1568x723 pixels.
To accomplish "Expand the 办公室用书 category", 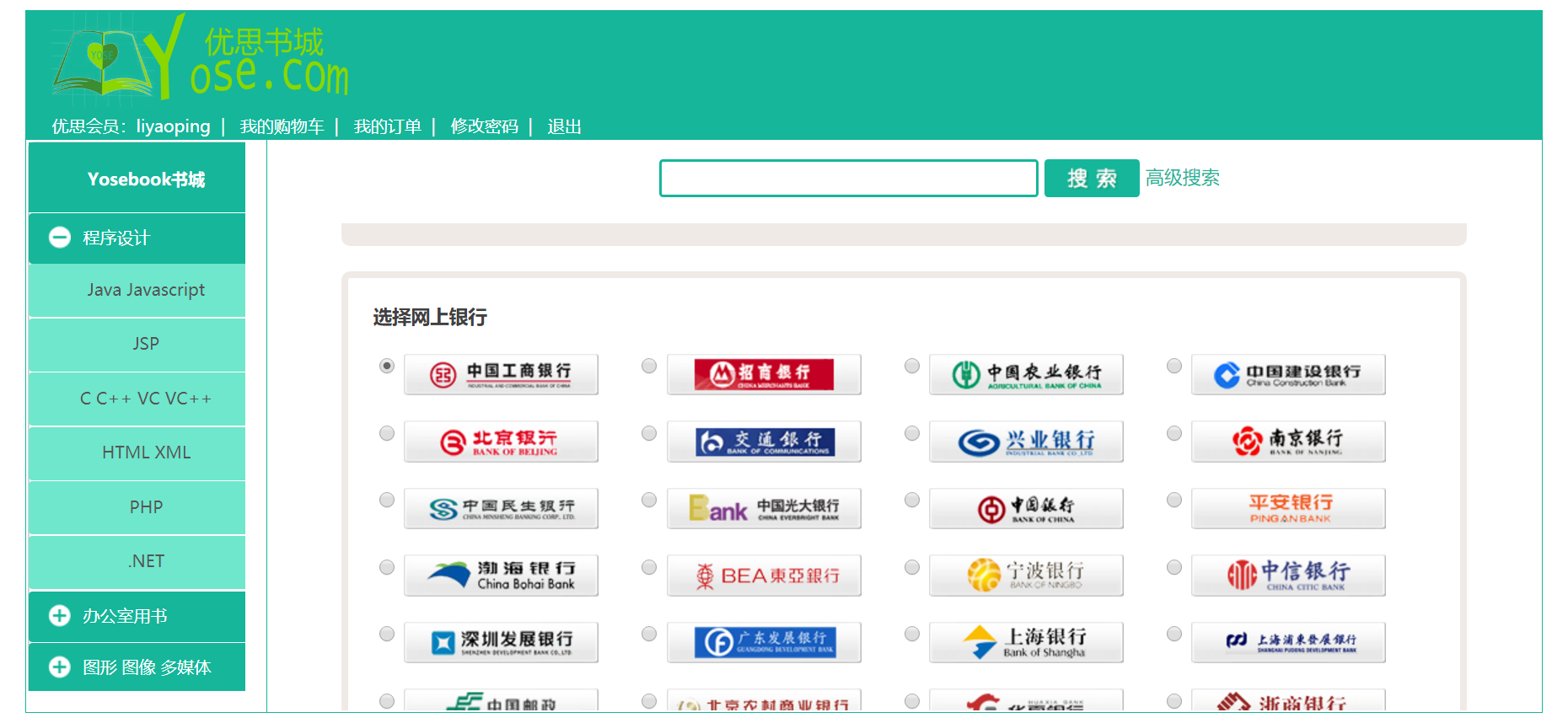I will click(x=137, y=616).
